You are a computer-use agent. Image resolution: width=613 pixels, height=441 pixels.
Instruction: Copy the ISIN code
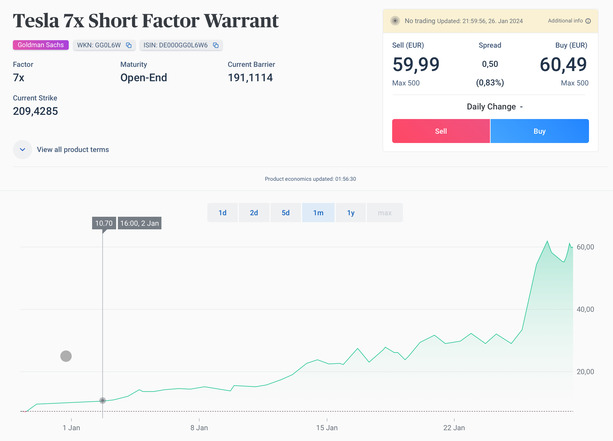(216, 45)
